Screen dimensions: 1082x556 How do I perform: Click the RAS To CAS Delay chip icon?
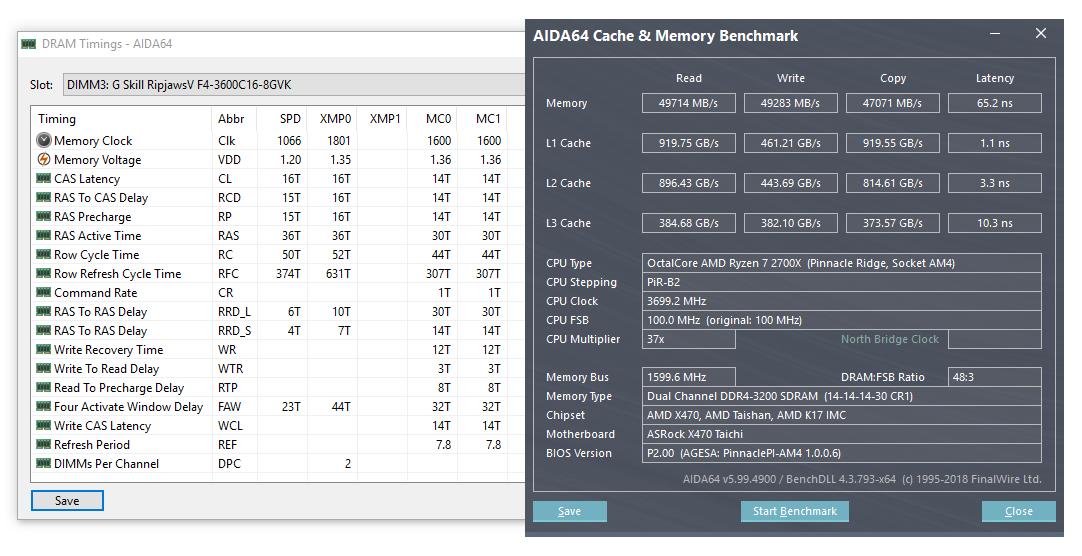pos(43,197)
